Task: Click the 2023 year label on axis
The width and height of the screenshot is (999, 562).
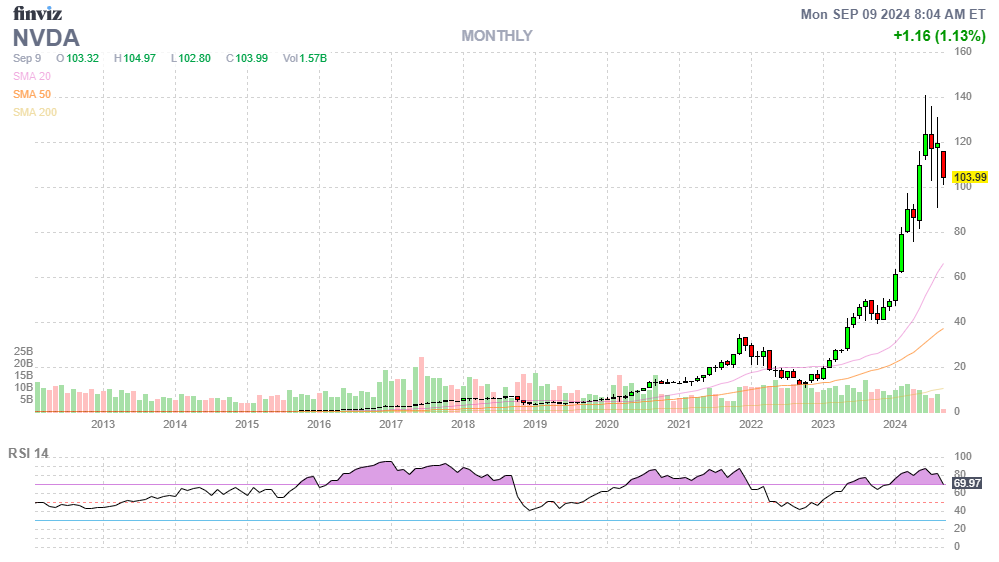Action: [x=823, y=424]
